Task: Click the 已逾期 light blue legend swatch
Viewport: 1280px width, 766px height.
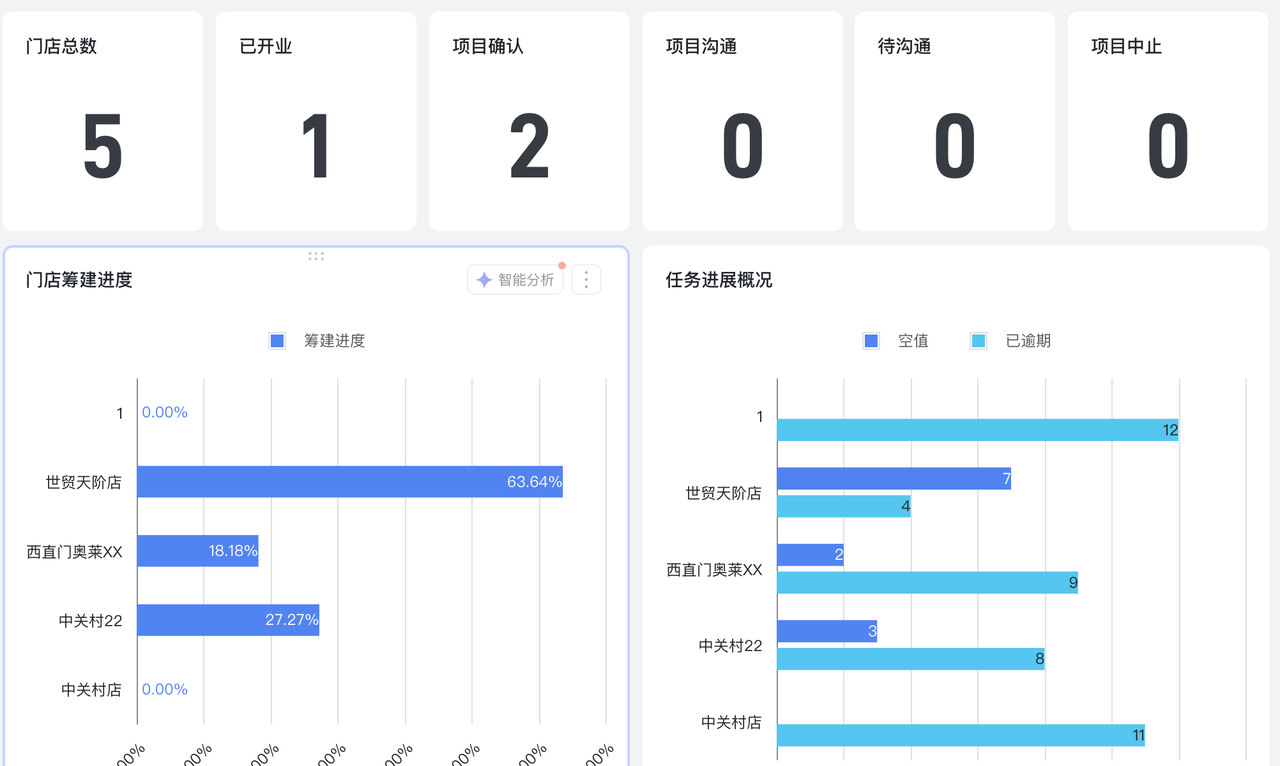Action: pos(979,341)
